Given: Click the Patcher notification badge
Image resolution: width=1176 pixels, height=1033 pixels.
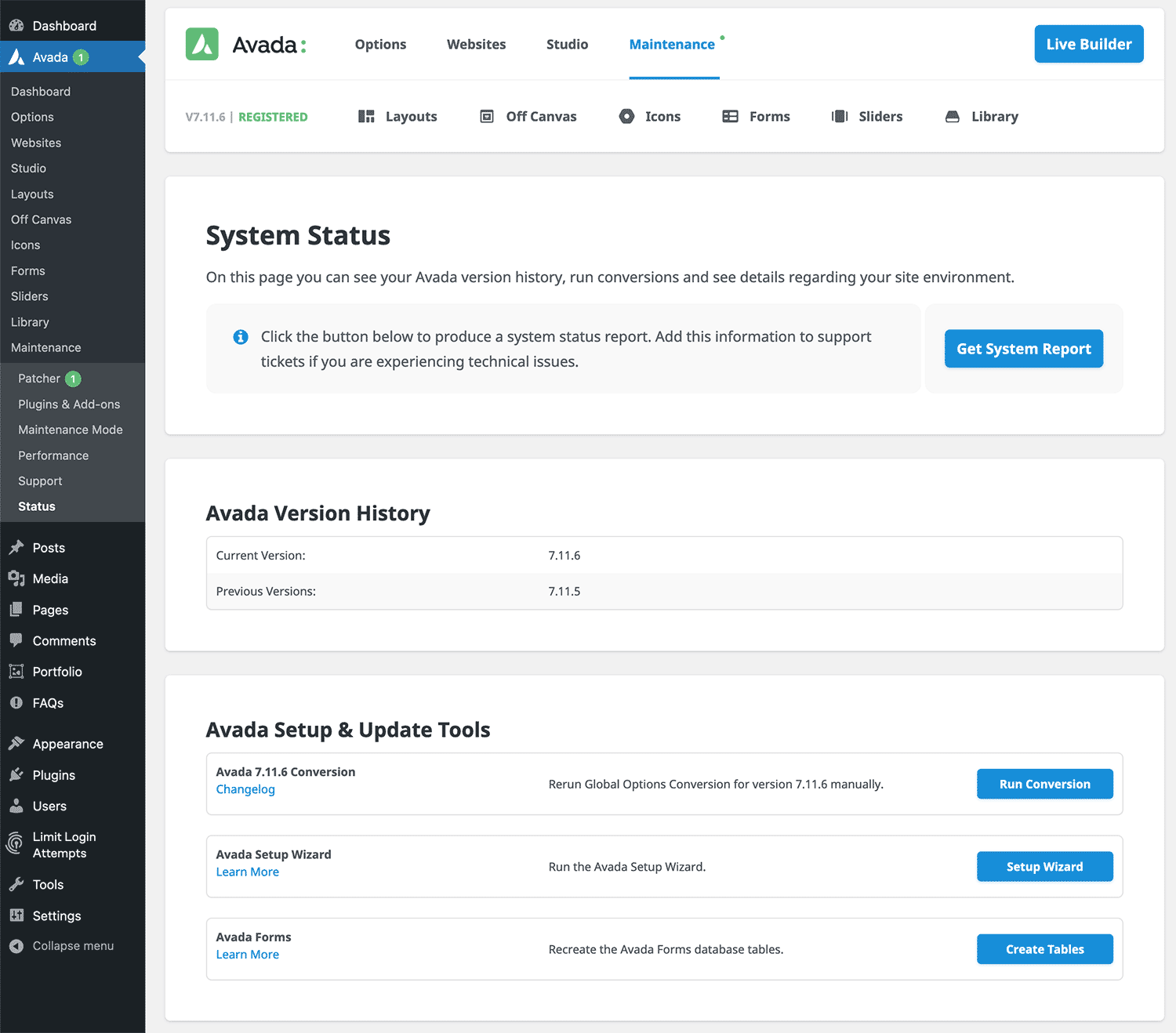Looking at the screenshot, I should (73, 379).
